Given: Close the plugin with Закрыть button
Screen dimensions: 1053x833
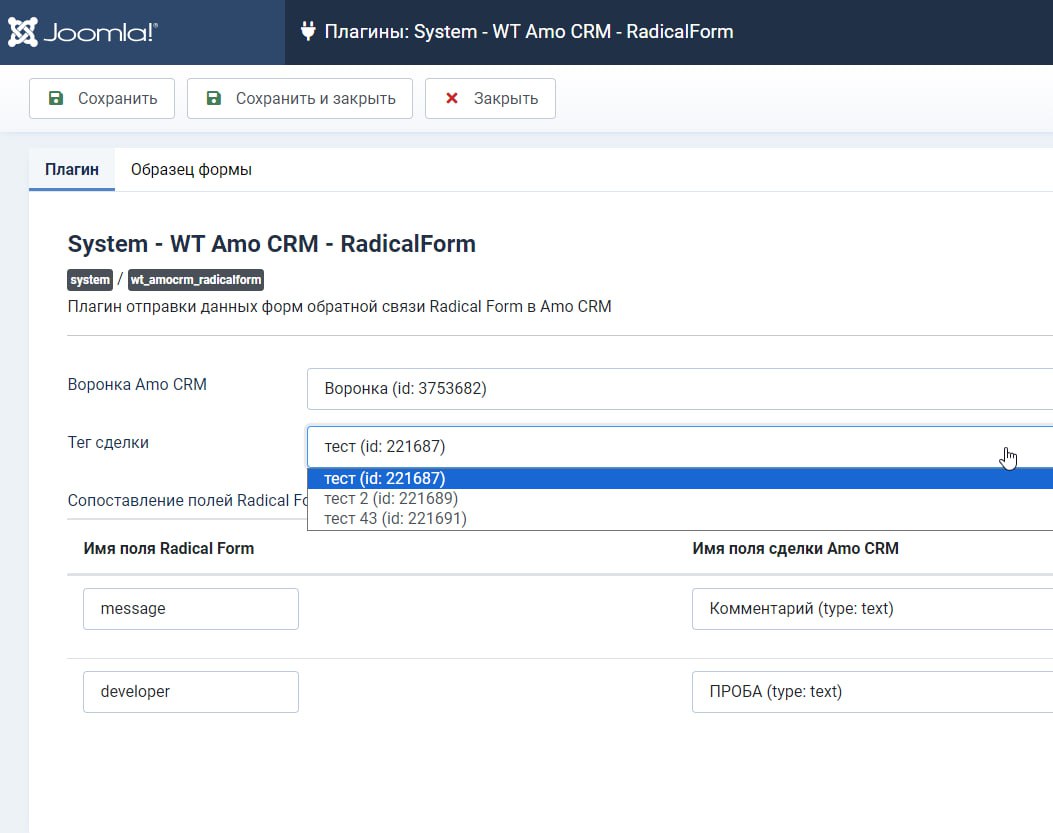Looking at the screenshot, I should [x=490, y=99].
